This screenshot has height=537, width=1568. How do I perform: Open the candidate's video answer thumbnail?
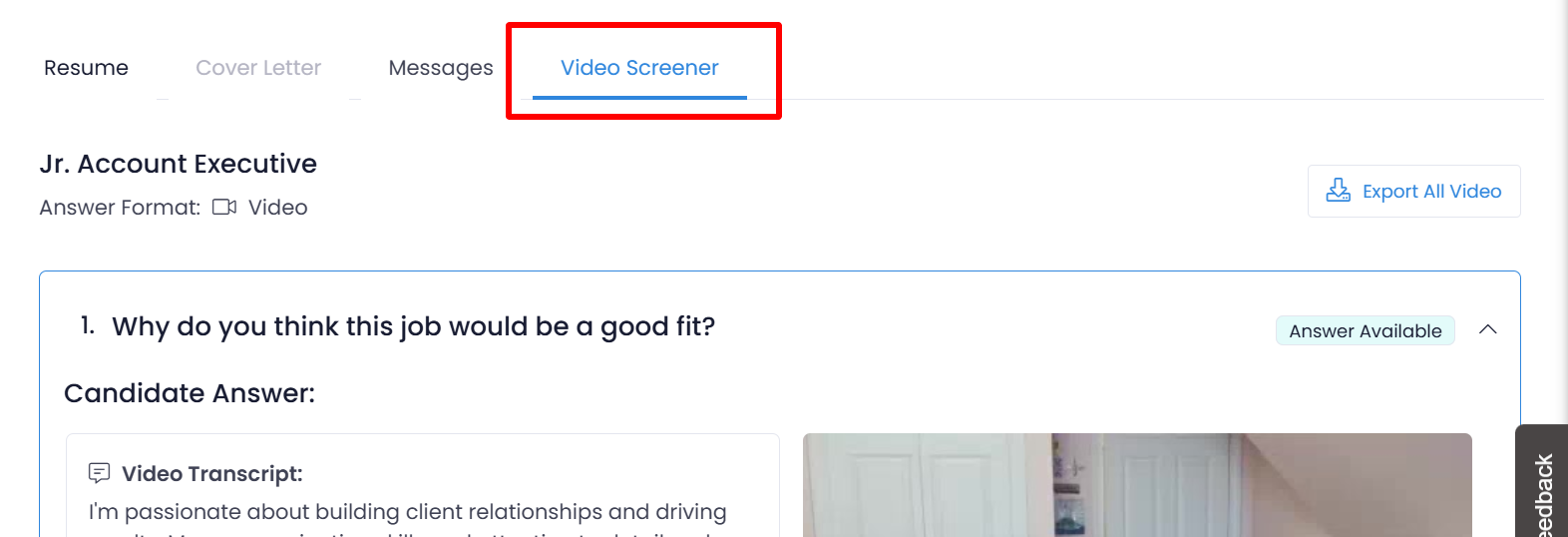pyautogui.click(x=1137, y=485)
